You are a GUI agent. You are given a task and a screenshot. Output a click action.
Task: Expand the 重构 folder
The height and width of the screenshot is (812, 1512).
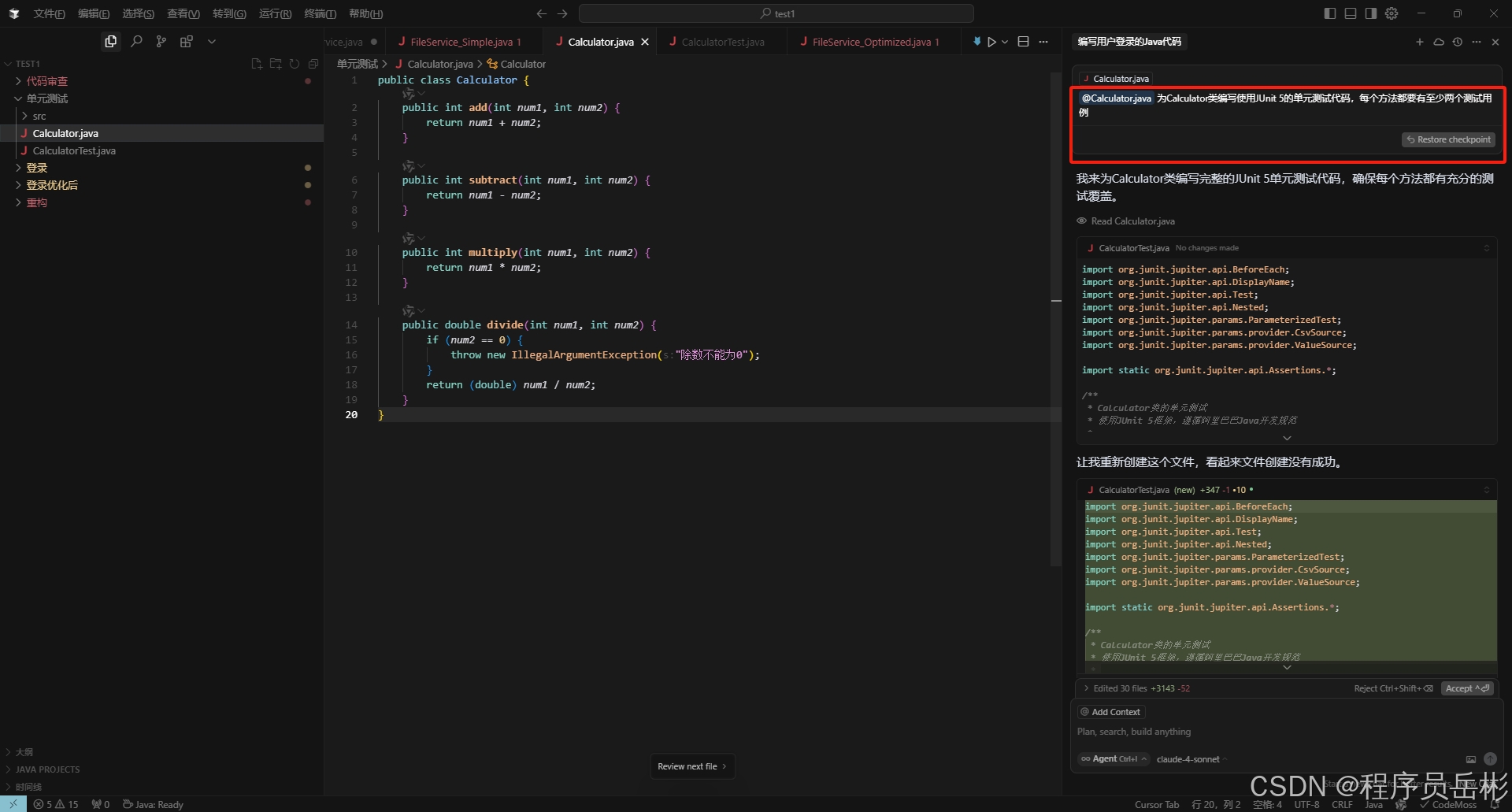[x=36, y=202]
